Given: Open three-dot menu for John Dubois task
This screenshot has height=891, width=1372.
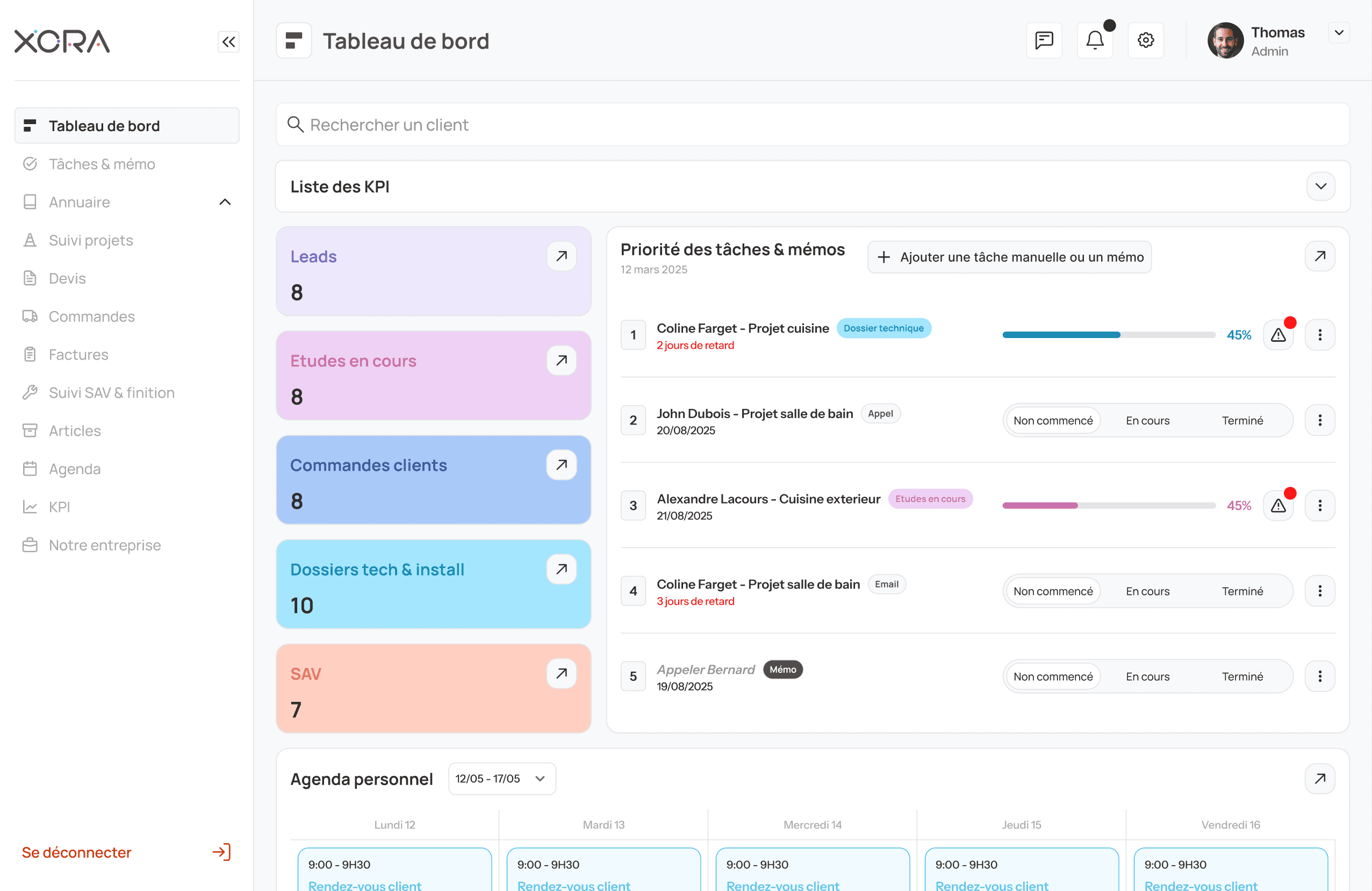Looking at the screenshot, I should 1319,420.
